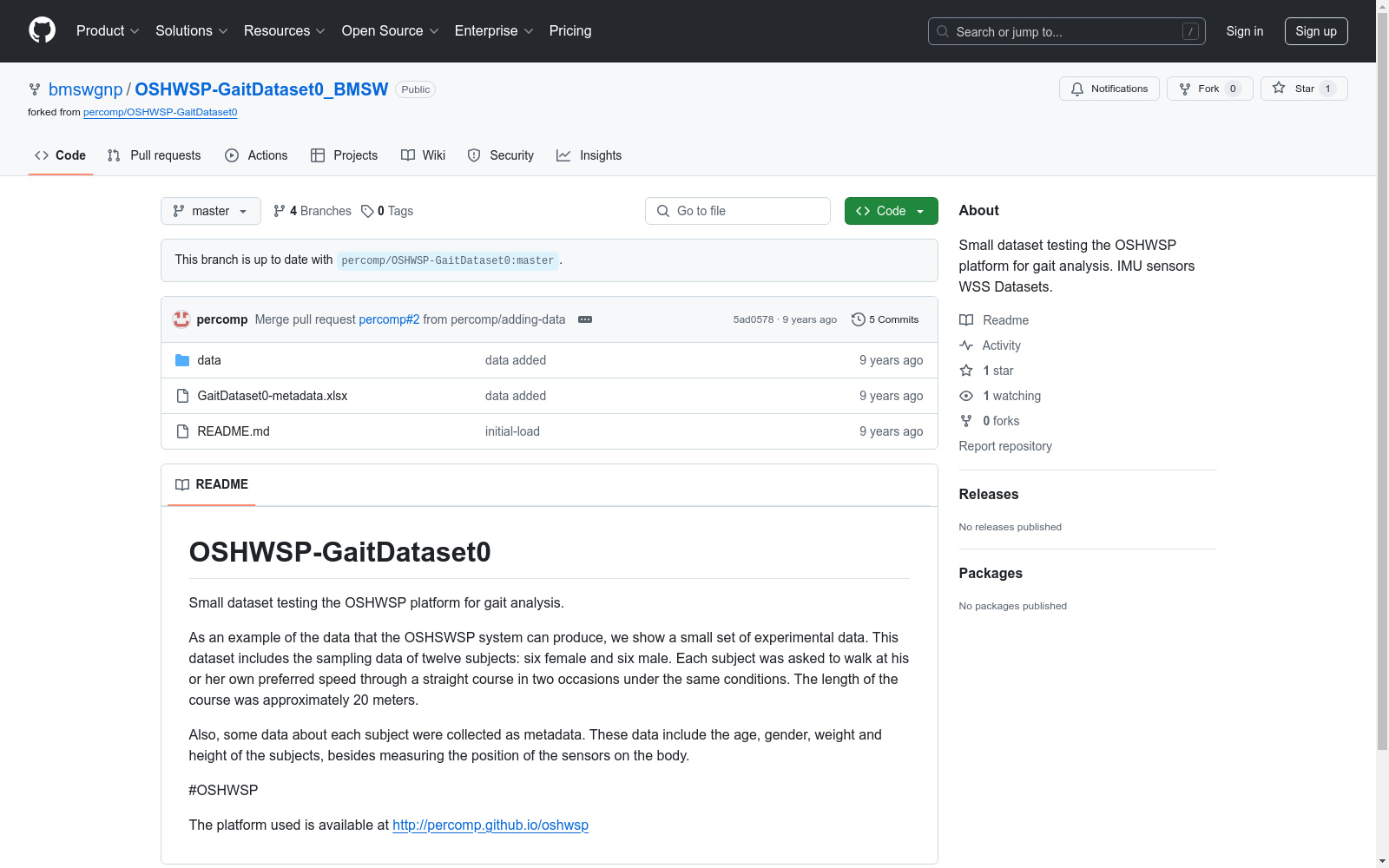The height and width of the screenshot is (868, 1389).
Task: Open the Security tab
Action: tap(501, 155)
